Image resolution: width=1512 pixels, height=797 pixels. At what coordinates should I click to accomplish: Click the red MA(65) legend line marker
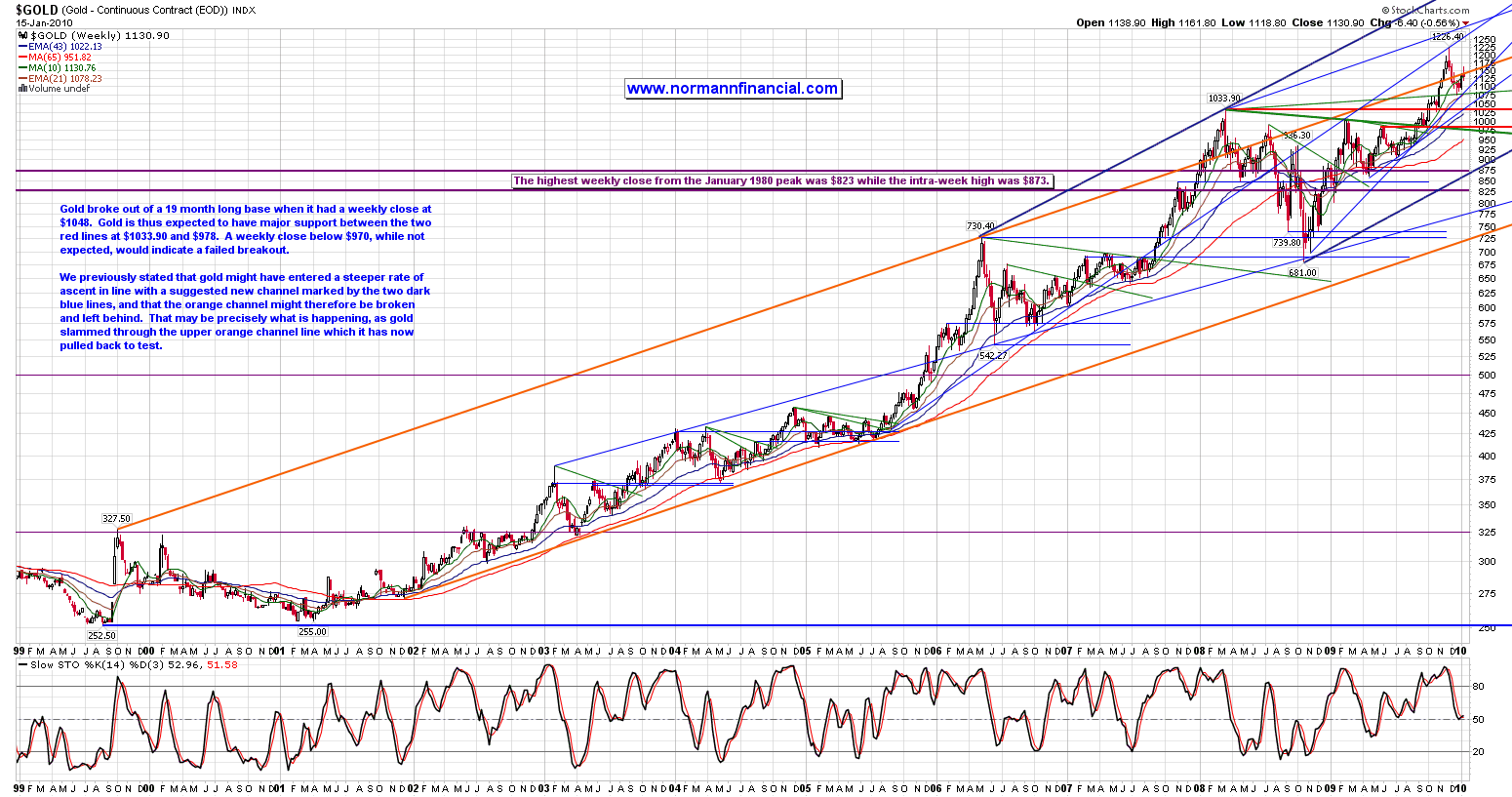(x=23, y=58)
